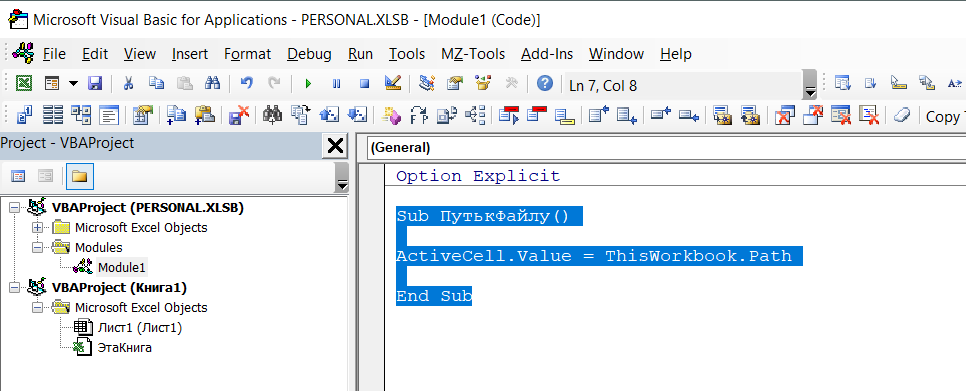Image resolution: width=966 pixels, height=391 pixels.
Task: Click the Undo arrow icon
Action: [x=246, y=83]
